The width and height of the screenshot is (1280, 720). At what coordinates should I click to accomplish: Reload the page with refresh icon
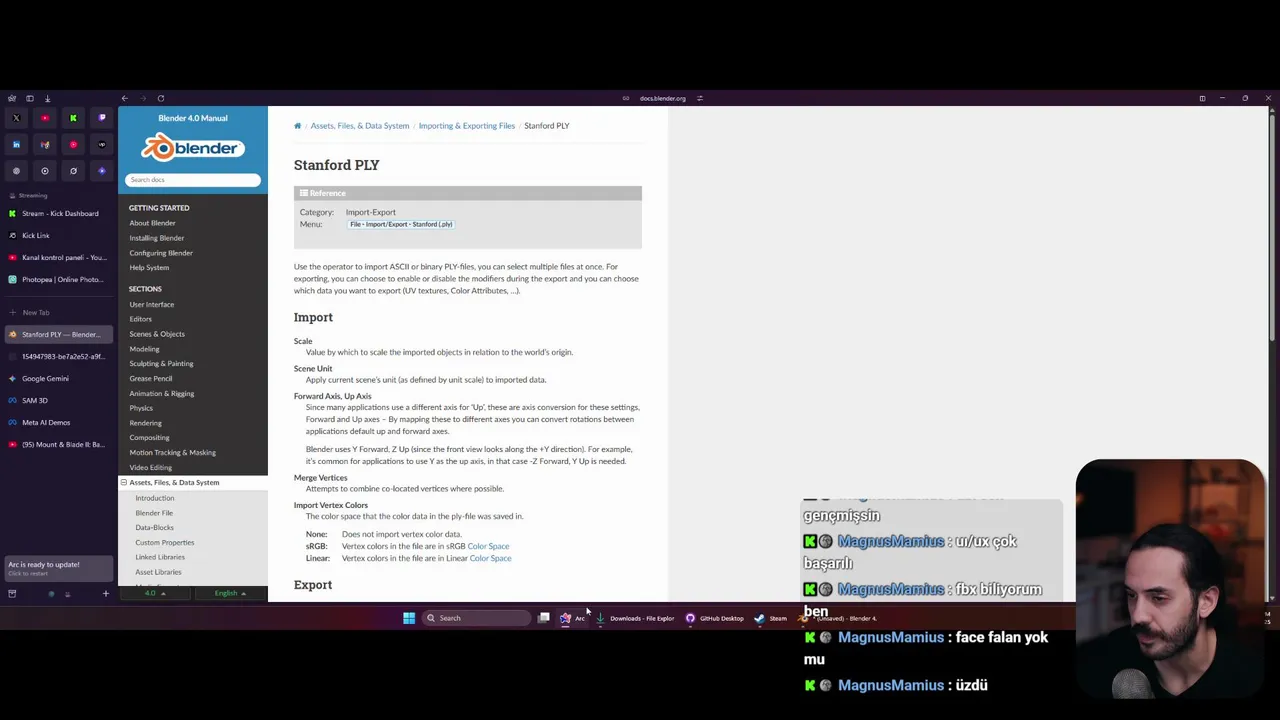(x=160, y=98)
